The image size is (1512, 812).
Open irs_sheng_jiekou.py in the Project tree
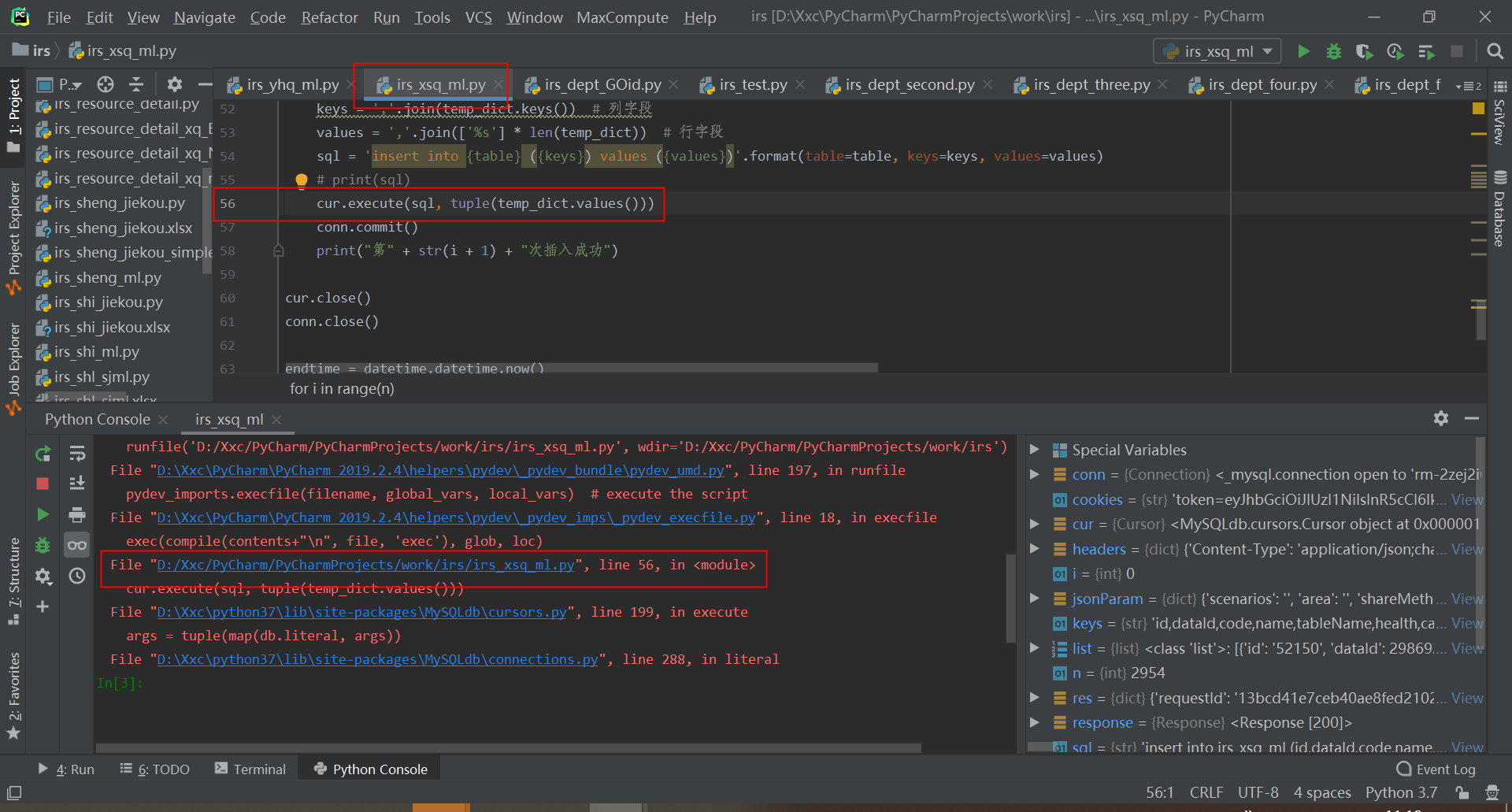119,203
